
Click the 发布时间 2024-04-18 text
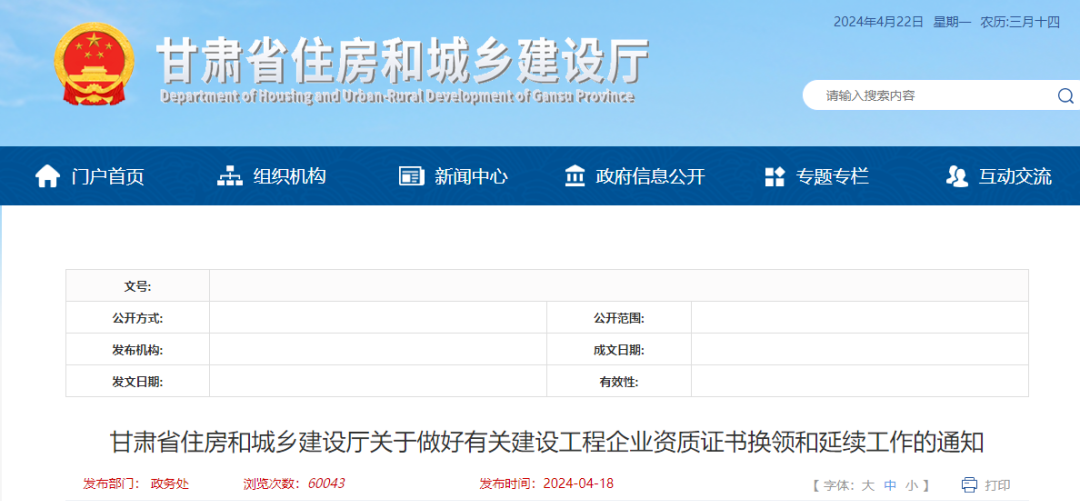[546, 484]
